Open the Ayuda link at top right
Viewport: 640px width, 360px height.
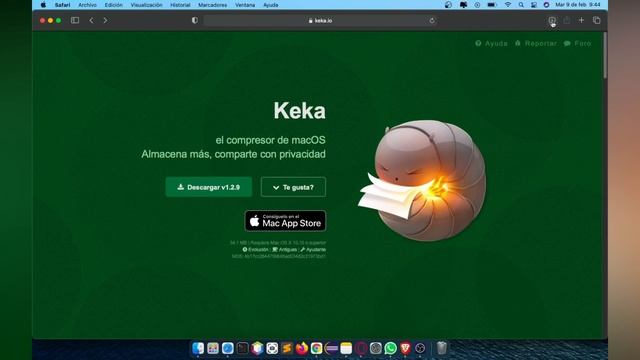(491, 43)
